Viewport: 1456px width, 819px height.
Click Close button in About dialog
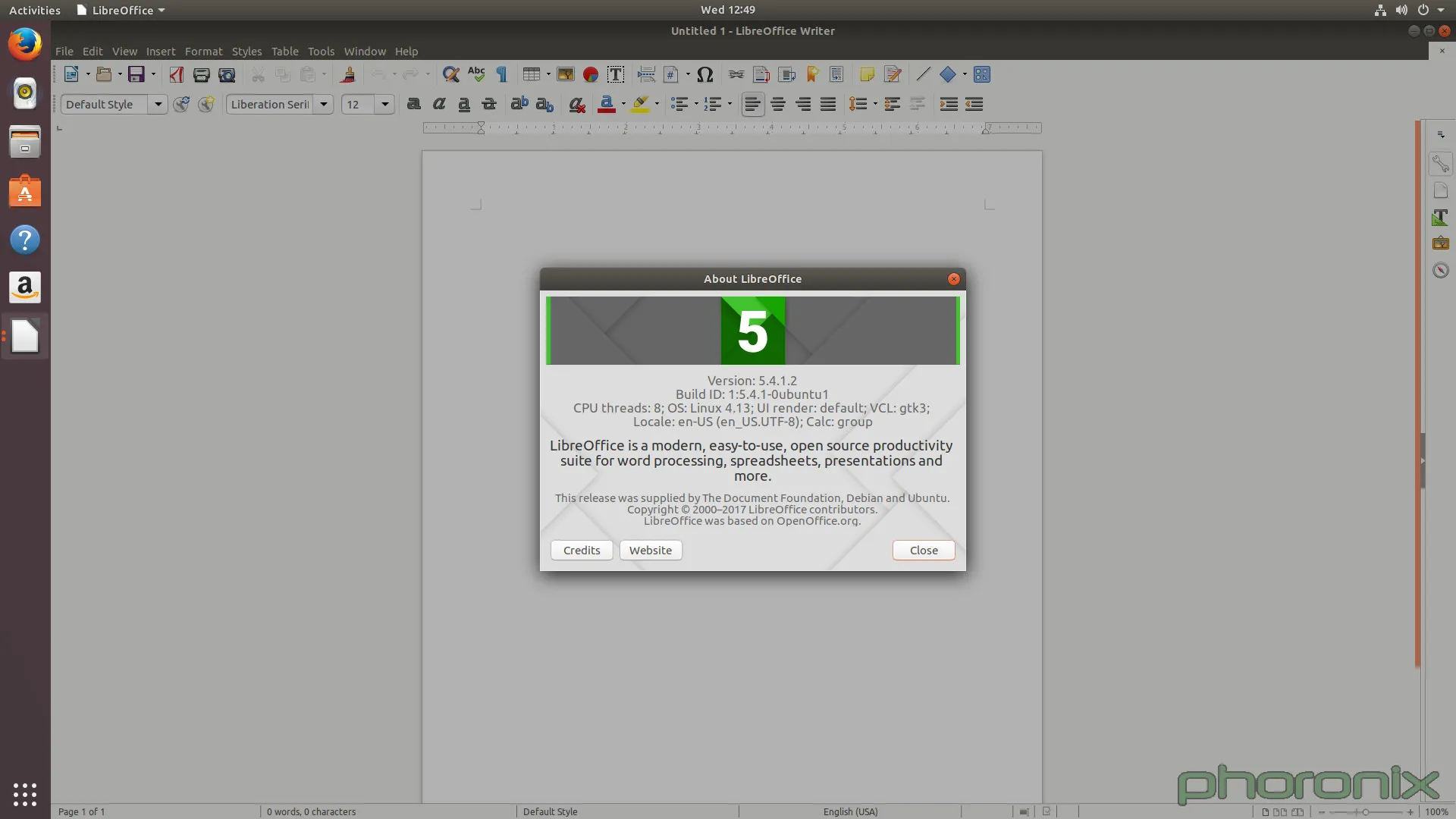[x=924, y=551]
